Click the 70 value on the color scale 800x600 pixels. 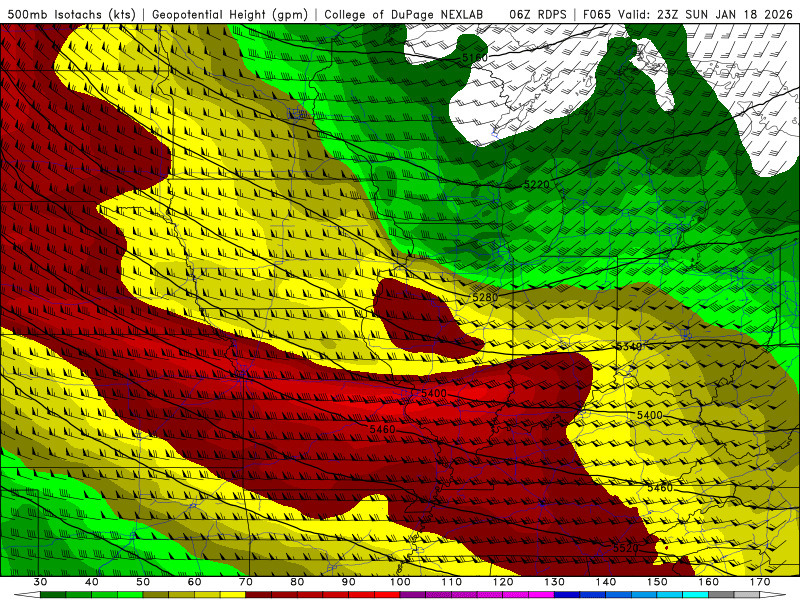[x=246, y=582]
